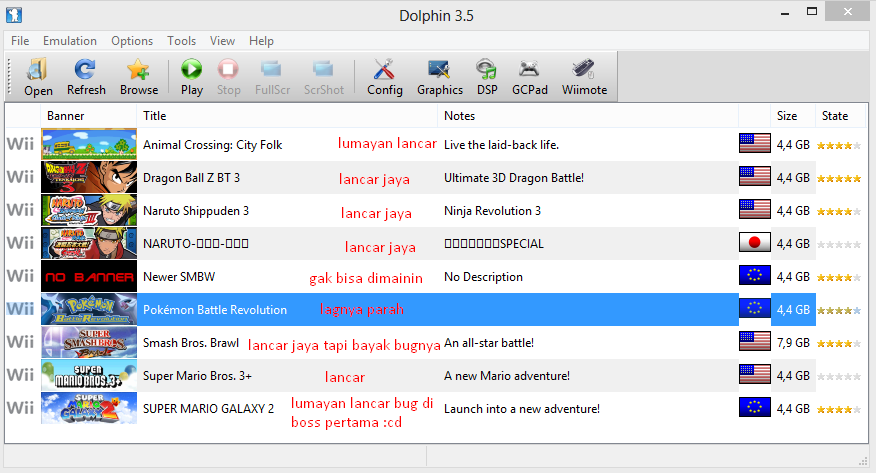Open the File menu
The image size is (876, 473).
20,41
